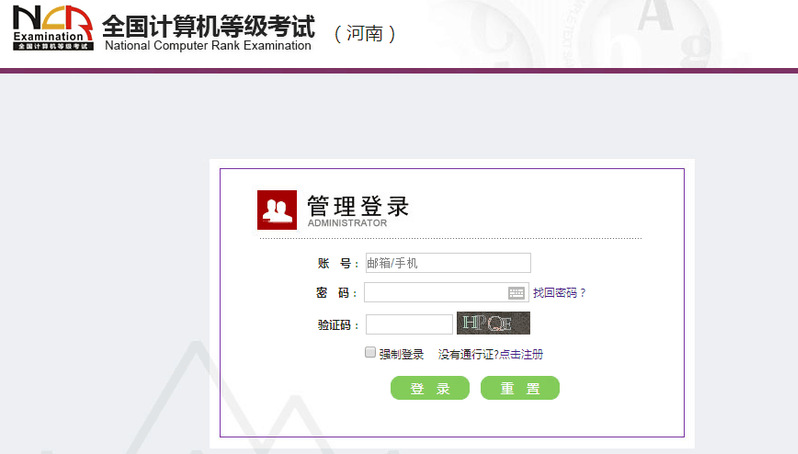Focus the 密码 password input field
The height and width of the screenshot is (454, 798).
coord(435,293)
